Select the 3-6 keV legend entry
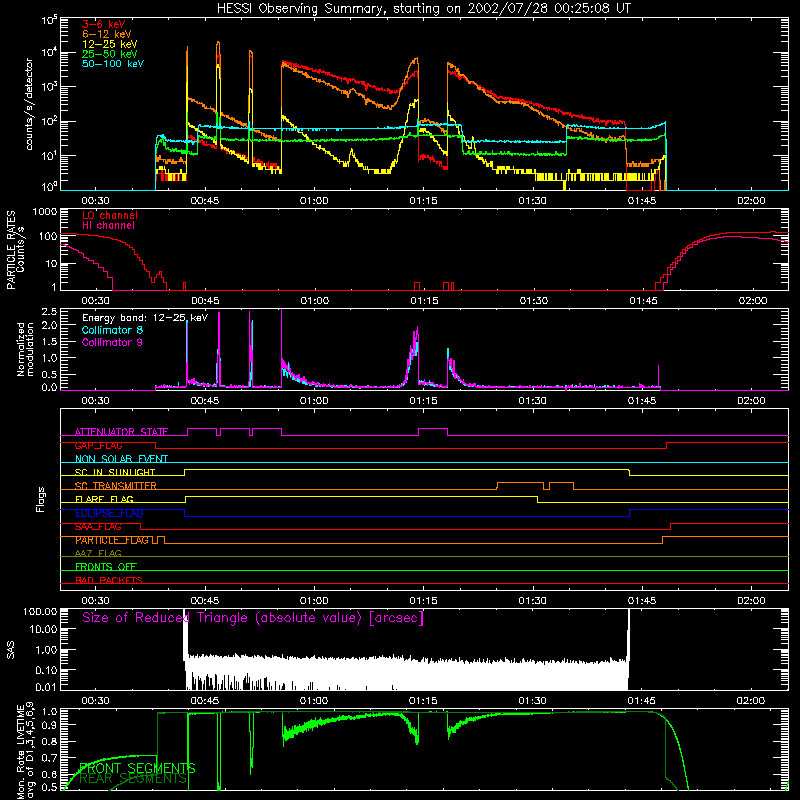800x800 pixels. click(104, 24)
